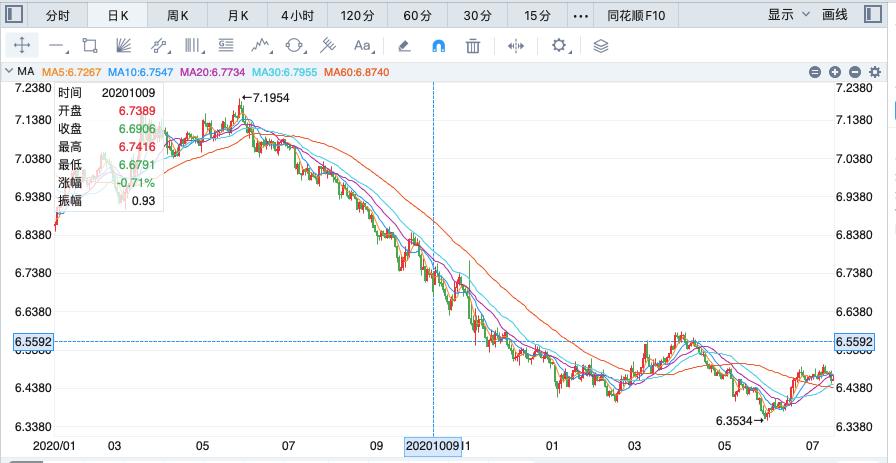Open the MA indicator gear settings

tap(874, 72)
